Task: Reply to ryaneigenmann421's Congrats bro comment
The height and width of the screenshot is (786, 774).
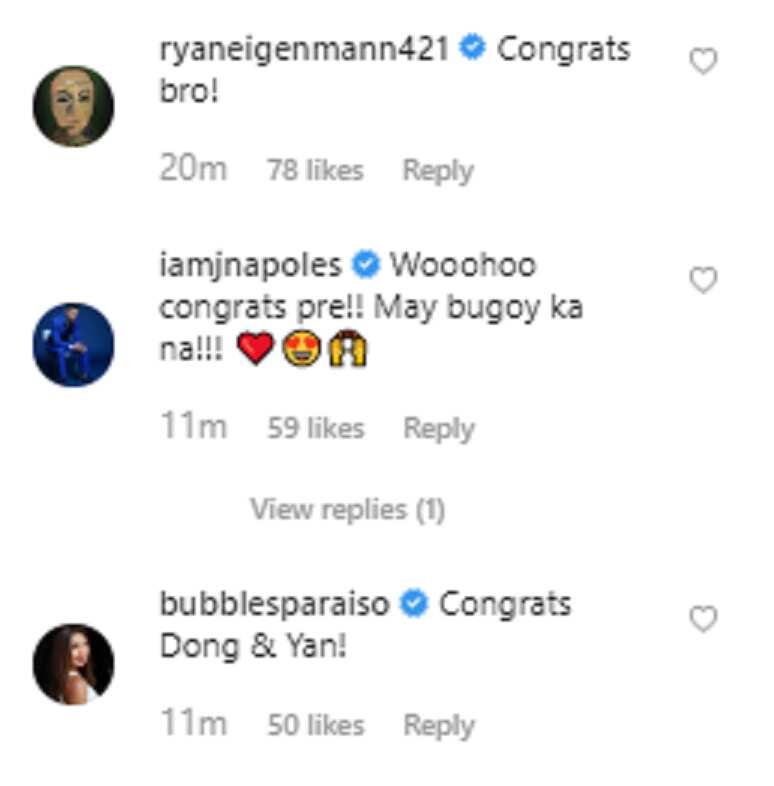Action: (438, 171)
